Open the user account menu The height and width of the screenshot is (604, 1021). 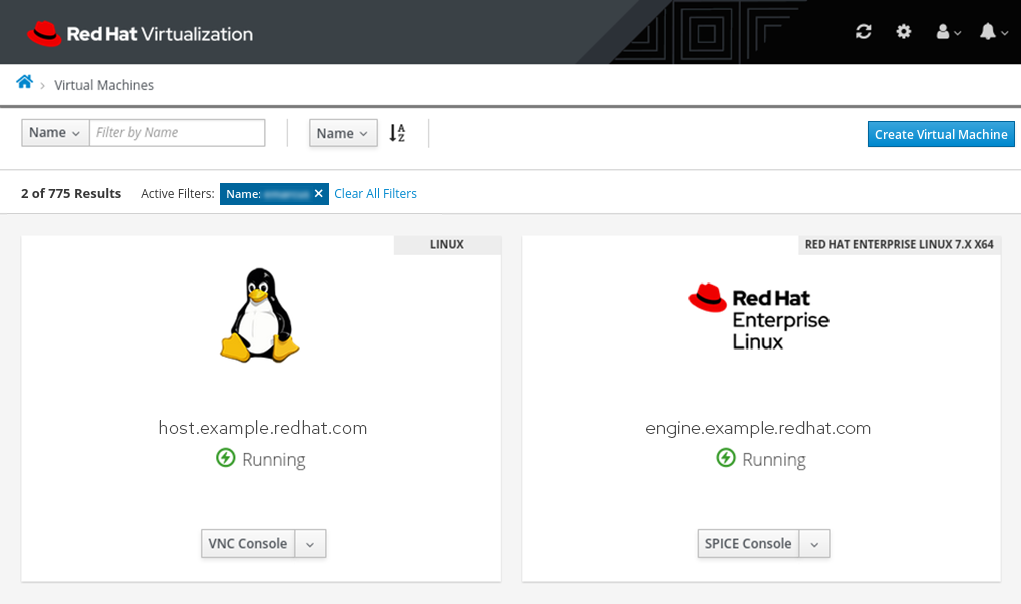(x=944, y=31)
